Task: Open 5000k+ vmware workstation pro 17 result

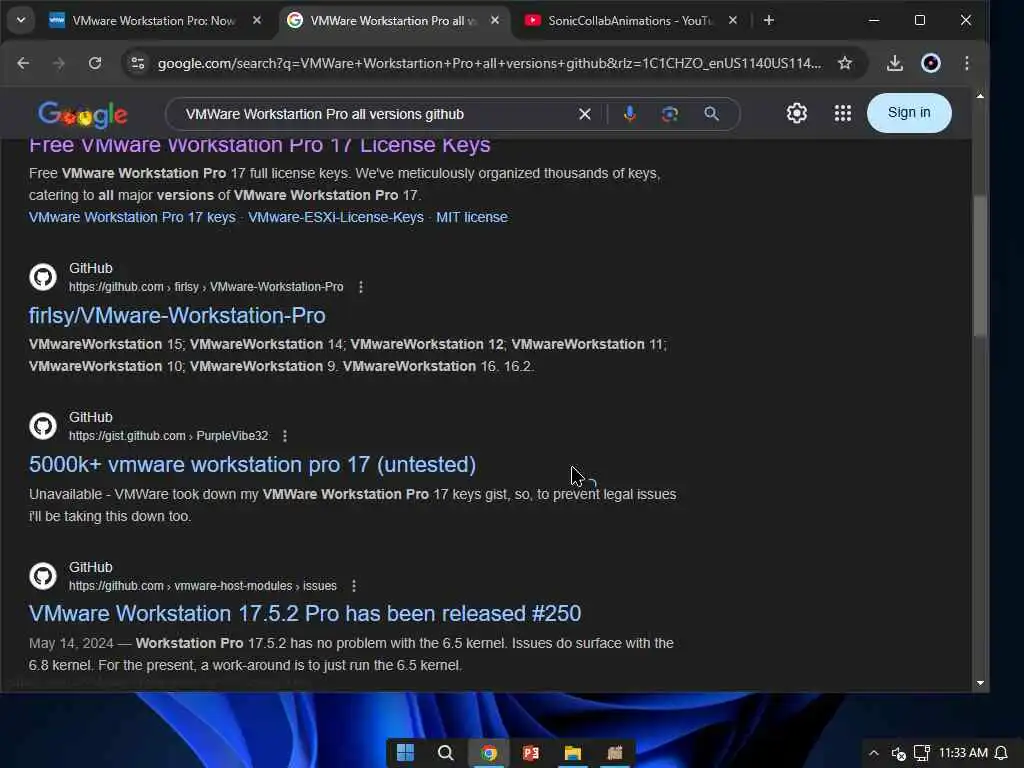Action: pos(252,464)
